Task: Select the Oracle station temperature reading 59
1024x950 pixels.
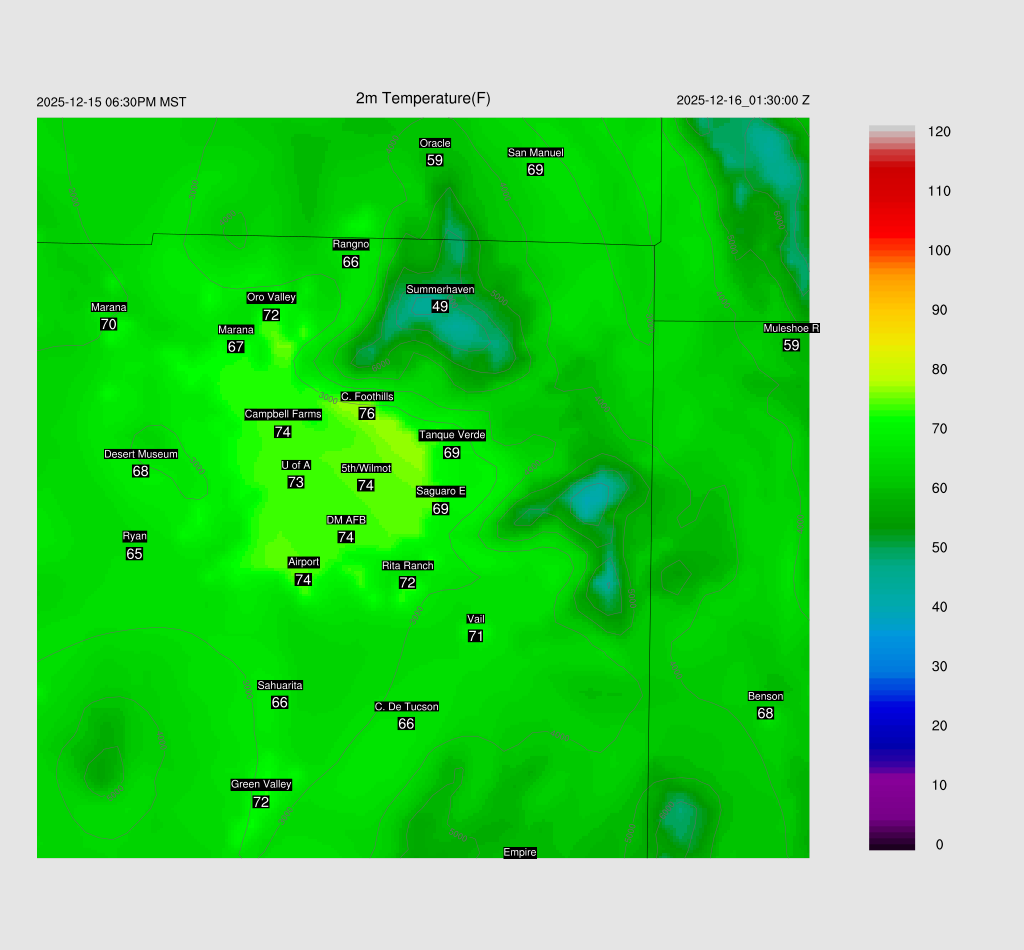Action: coord(434,160)
